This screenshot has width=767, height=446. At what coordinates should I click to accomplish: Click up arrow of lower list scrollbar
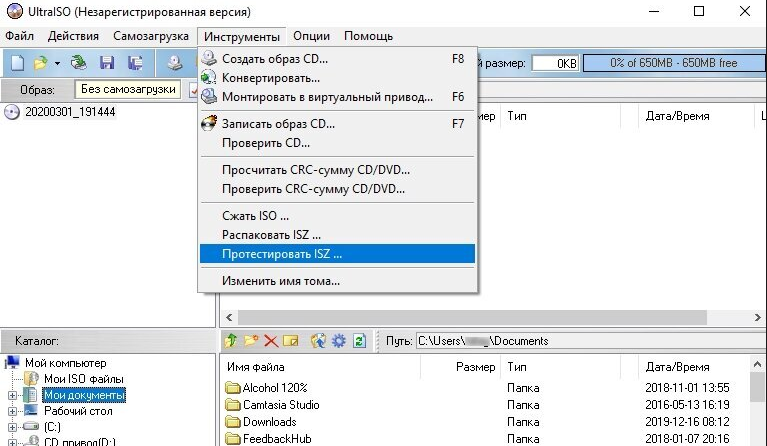(x=757, y=364)
